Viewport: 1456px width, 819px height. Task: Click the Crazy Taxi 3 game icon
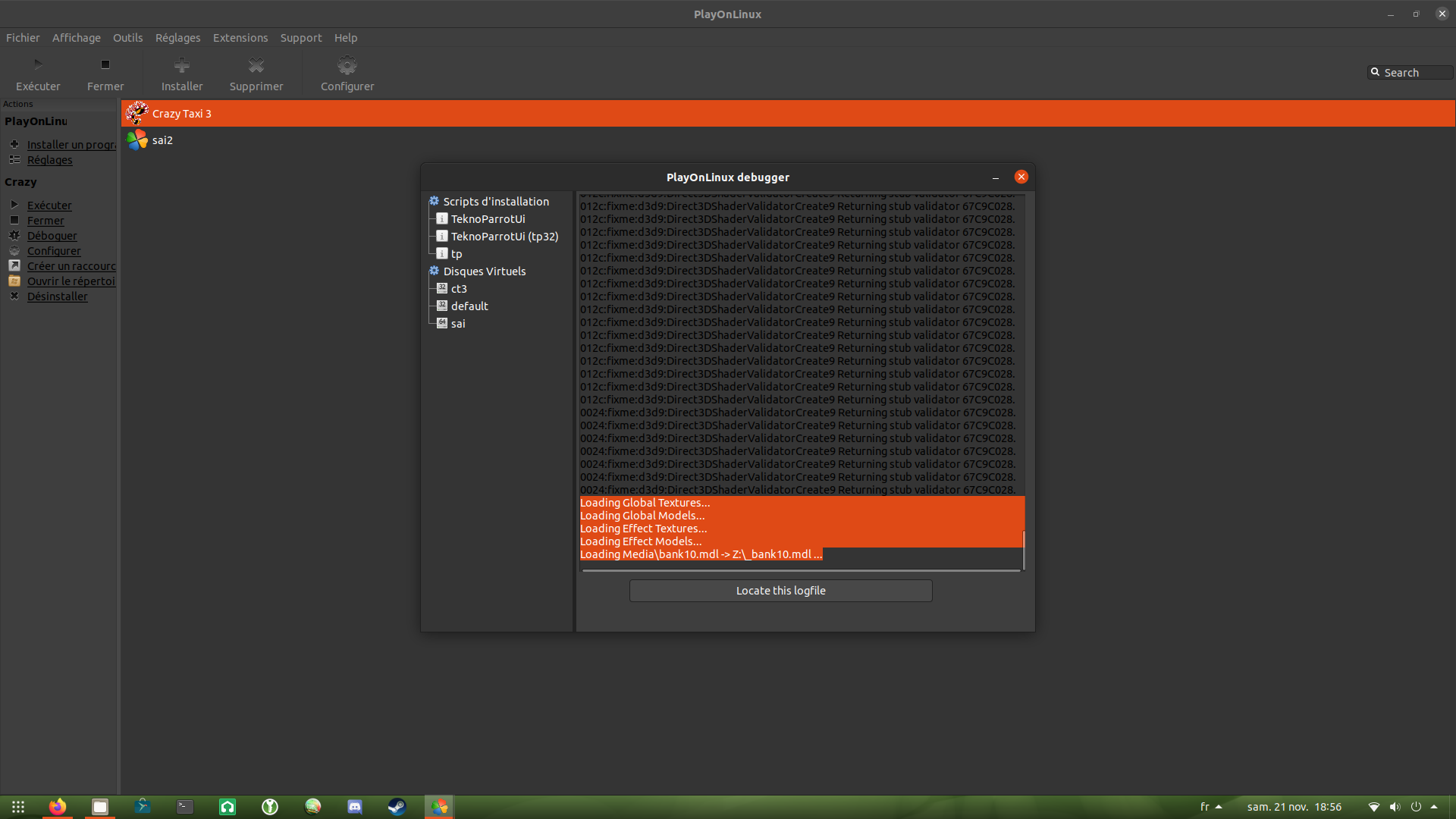coord(137,114)
